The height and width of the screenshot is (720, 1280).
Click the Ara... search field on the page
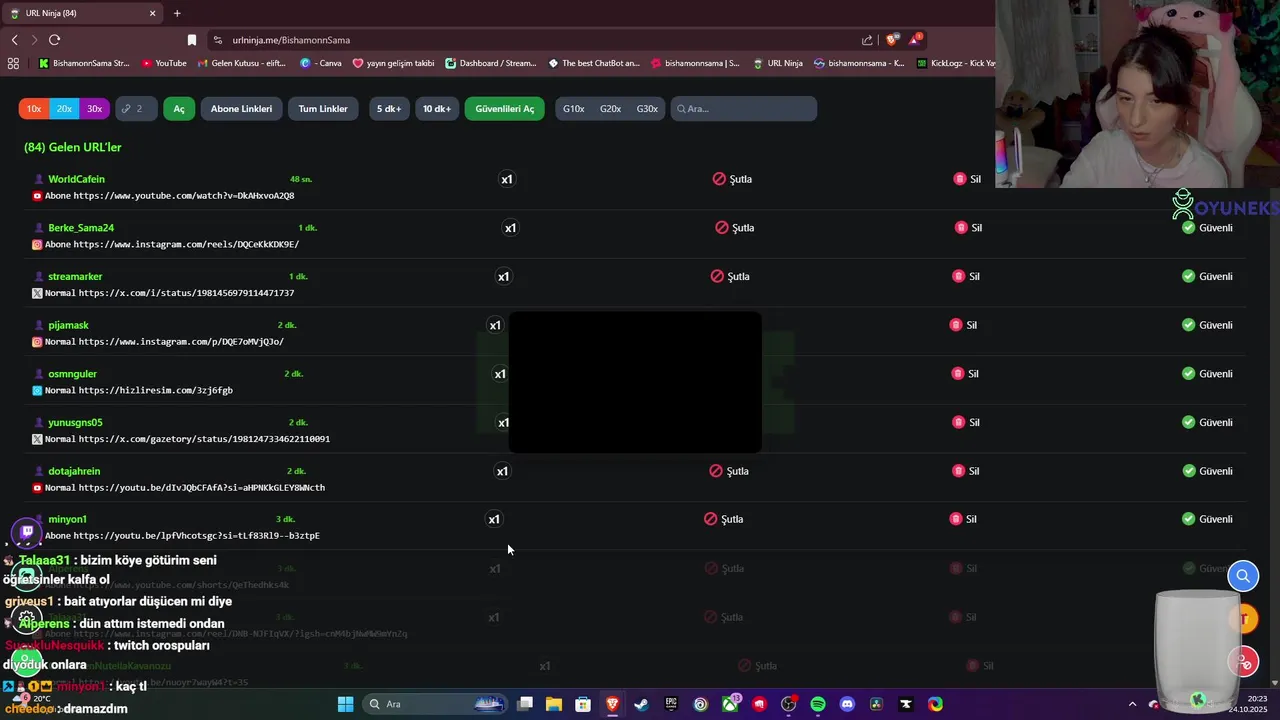coord(744,109)
